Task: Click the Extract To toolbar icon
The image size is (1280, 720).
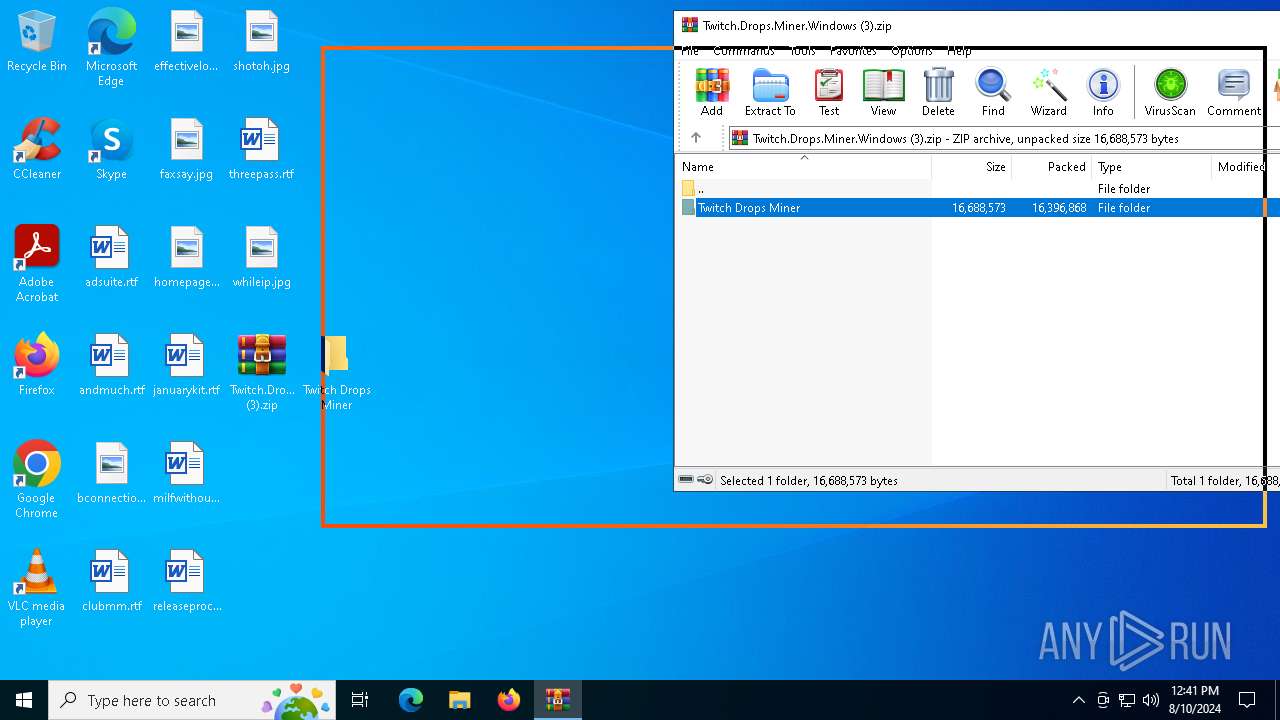Action: pyautogui.click(x=770, y=92)
